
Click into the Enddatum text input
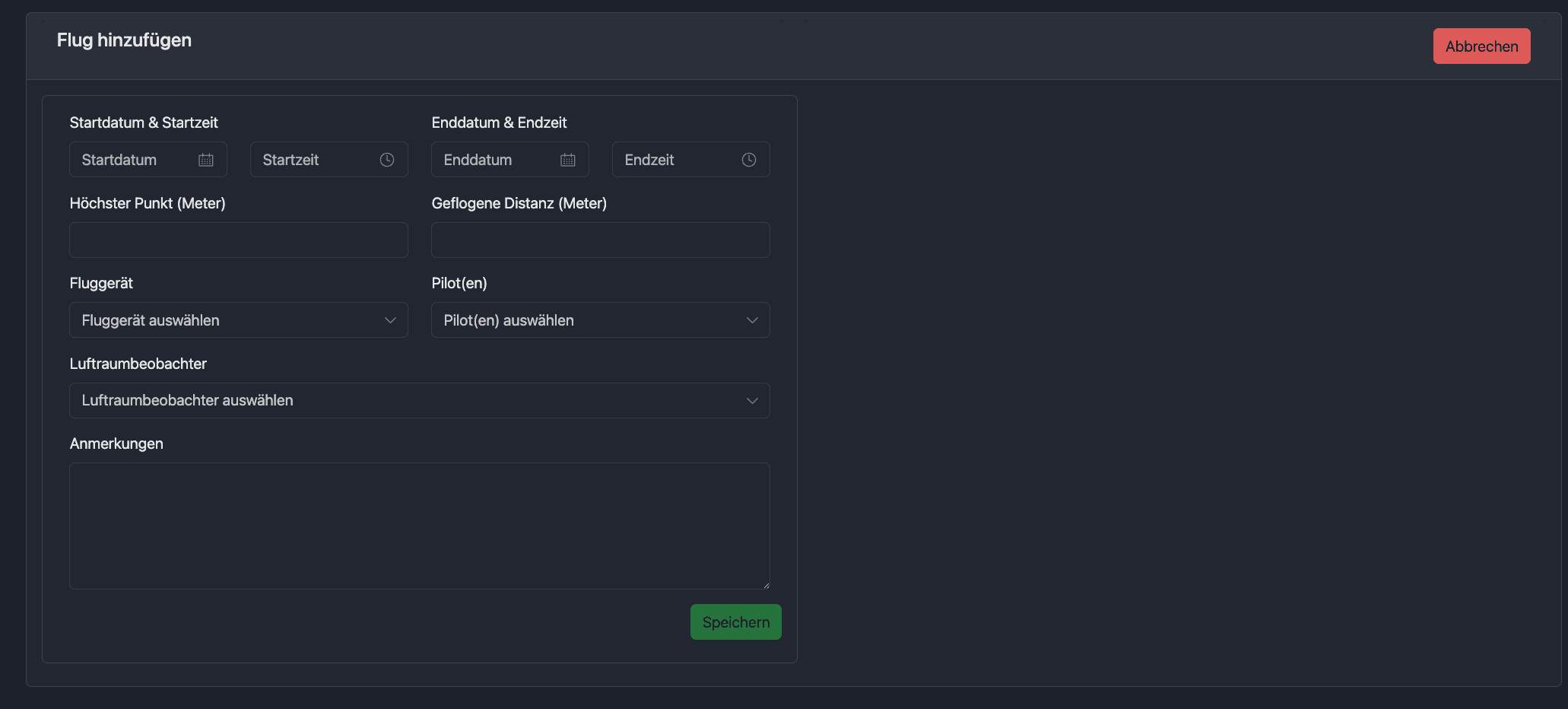tap(494, 160)
